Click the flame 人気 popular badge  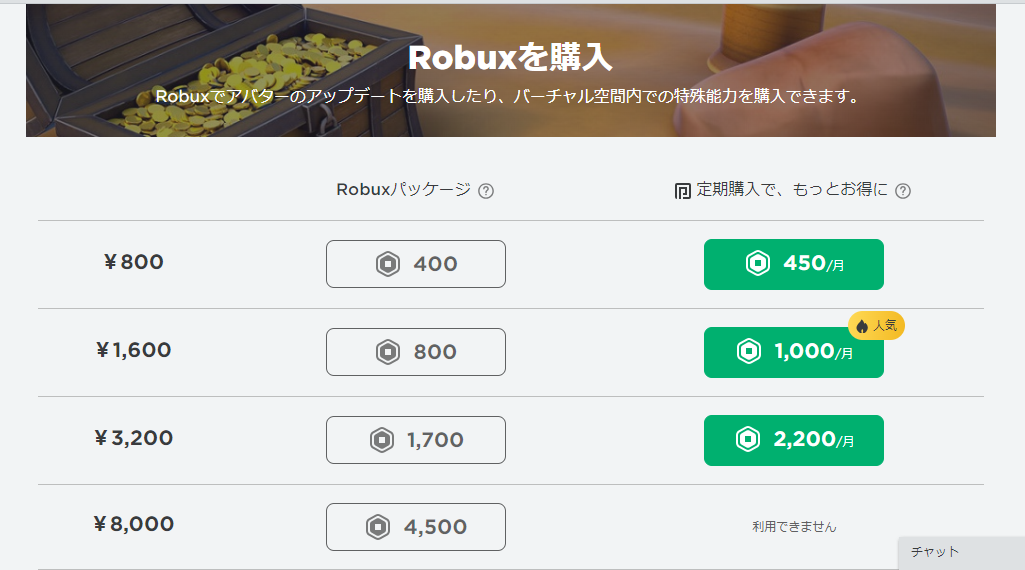click(876, 326)
